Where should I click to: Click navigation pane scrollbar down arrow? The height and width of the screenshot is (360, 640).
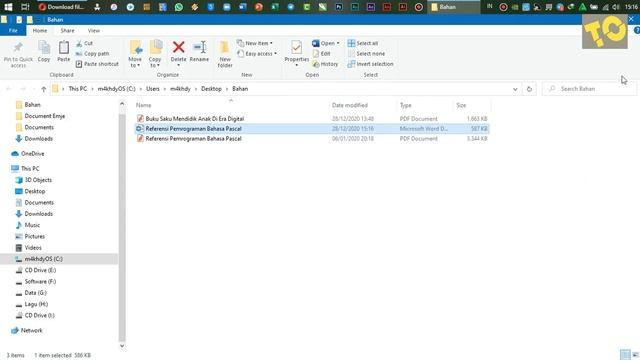click(x=122, y=346)
